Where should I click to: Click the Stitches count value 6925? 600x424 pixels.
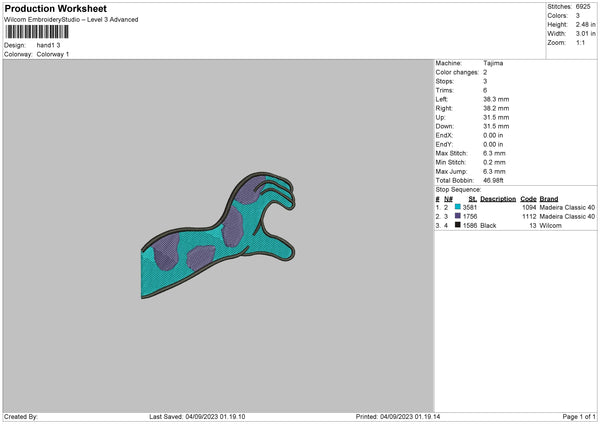583,7
